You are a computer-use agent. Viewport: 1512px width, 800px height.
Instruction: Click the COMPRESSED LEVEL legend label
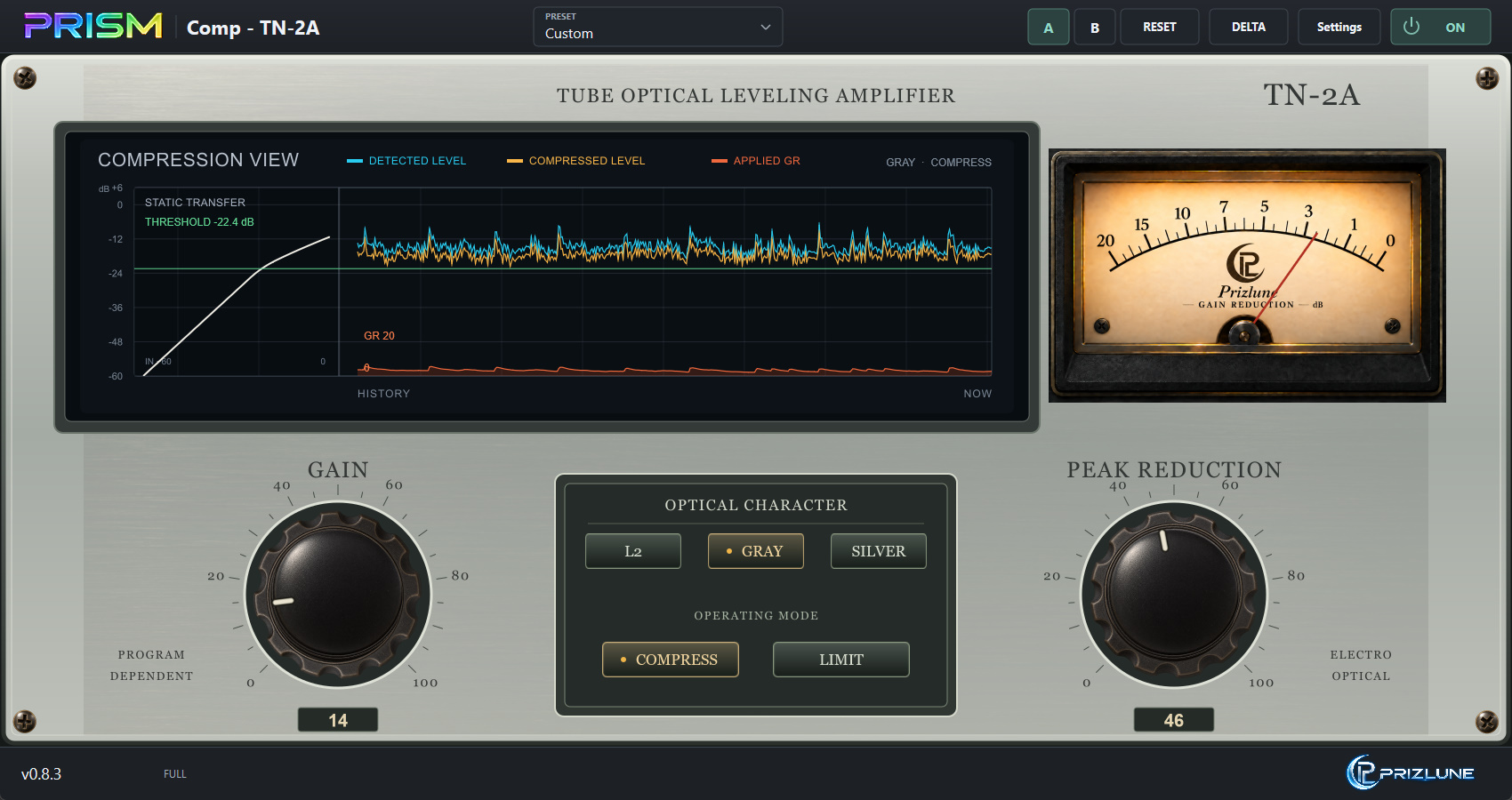tap(576, 161)
